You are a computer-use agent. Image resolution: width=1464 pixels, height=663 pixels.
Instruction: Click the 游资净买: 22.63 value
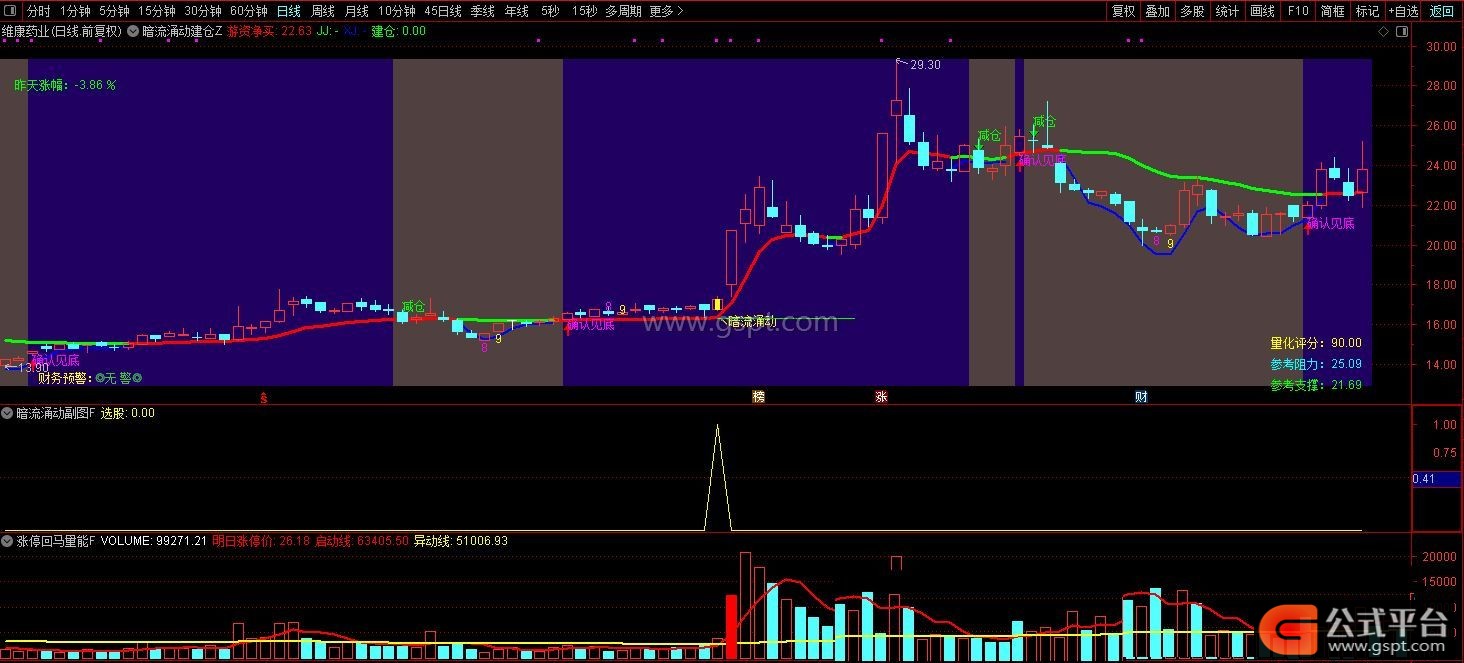270,31
